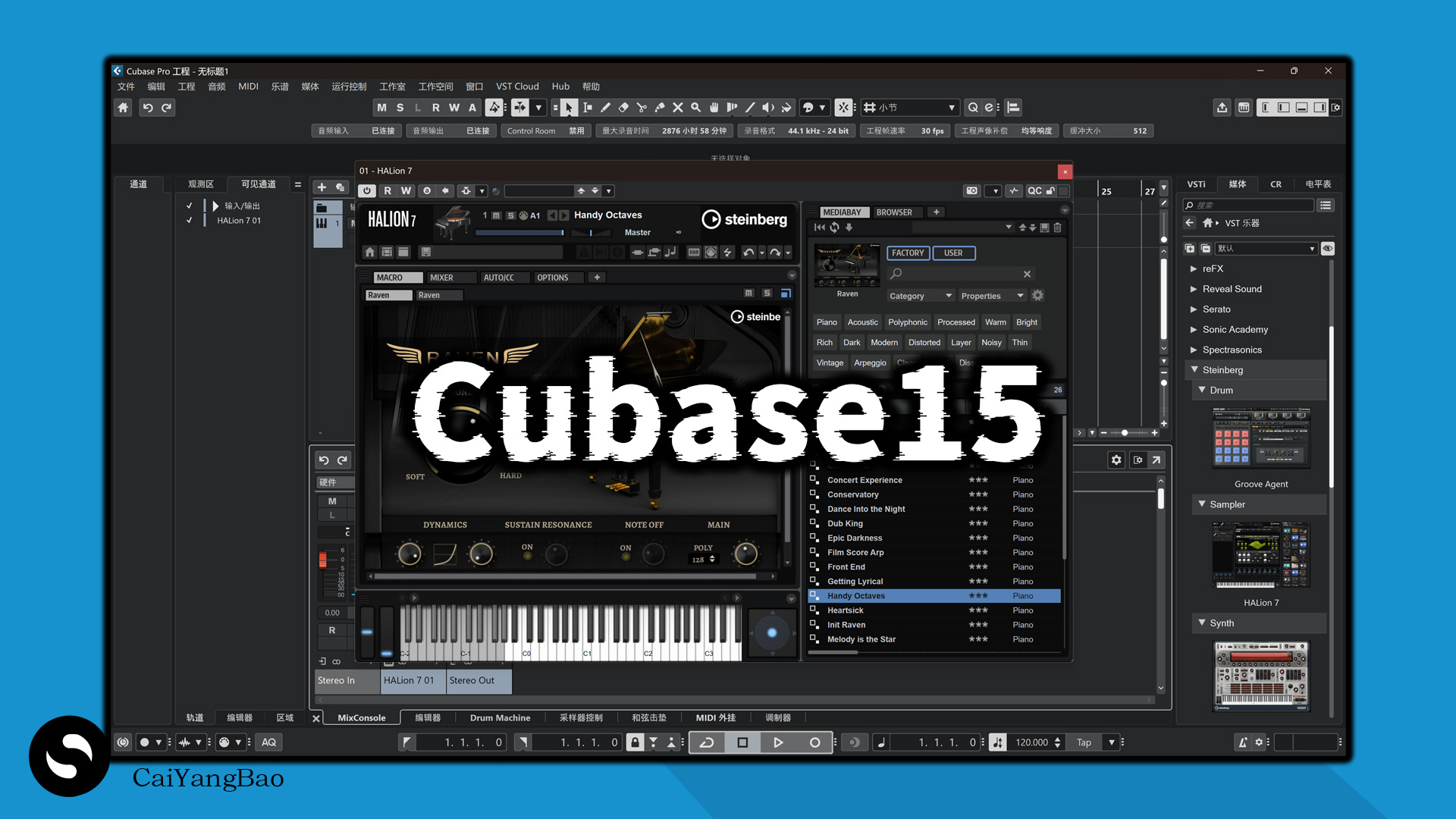Mute the Handy Octaves slot with the M button

click(495, 216)
